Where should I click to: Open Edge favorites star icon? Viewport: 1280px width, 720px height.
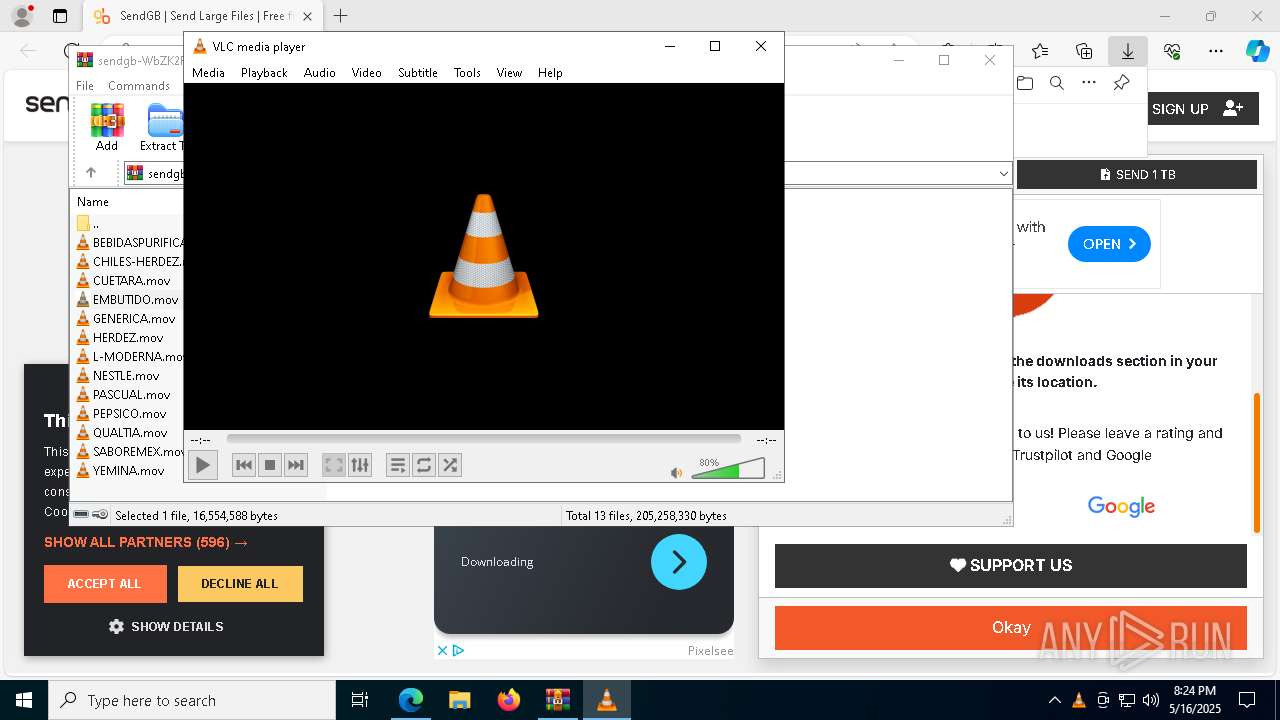pos(1040,51)
